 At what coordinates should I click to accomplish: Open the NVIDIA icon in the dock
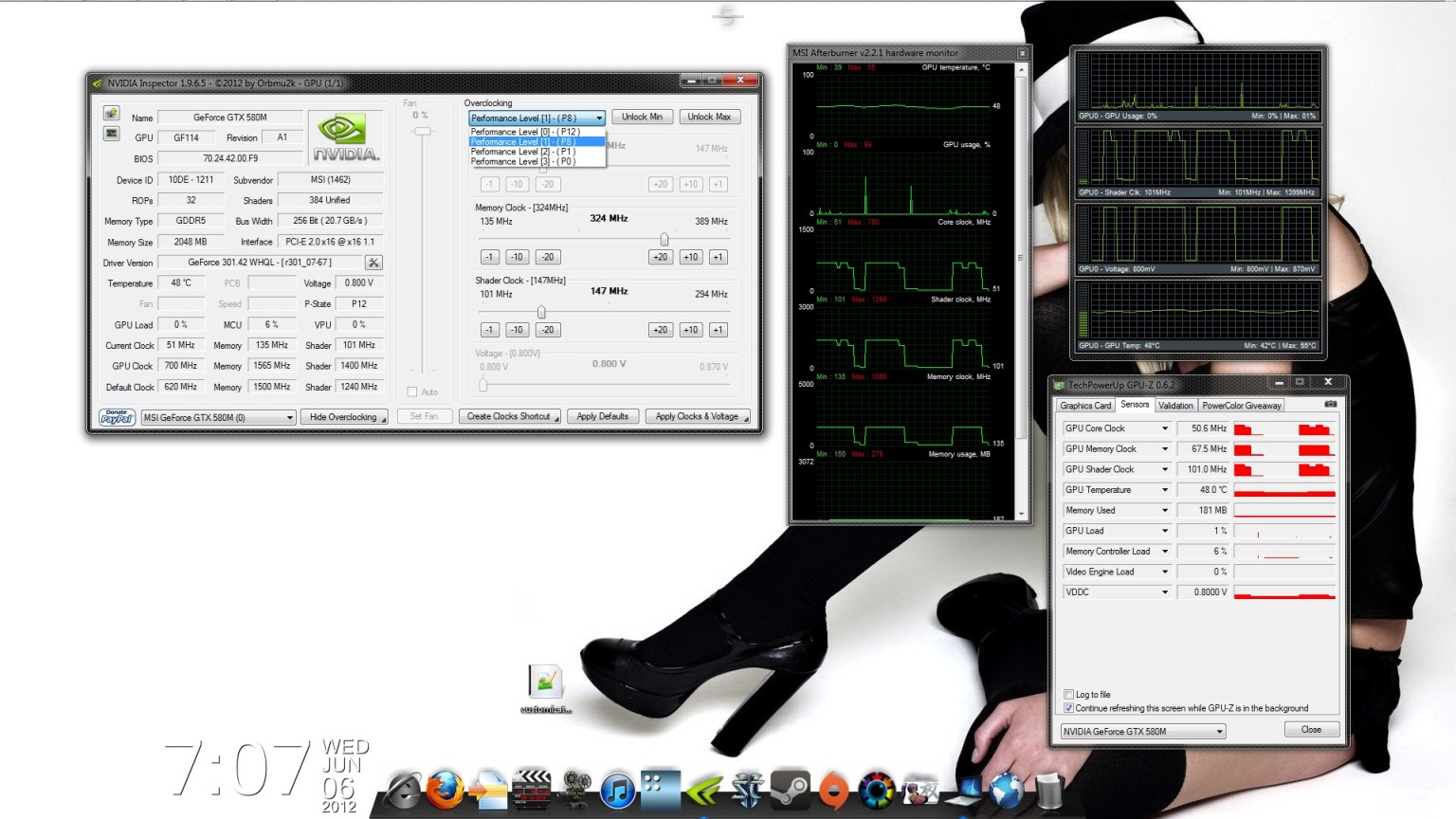(704, 789)
